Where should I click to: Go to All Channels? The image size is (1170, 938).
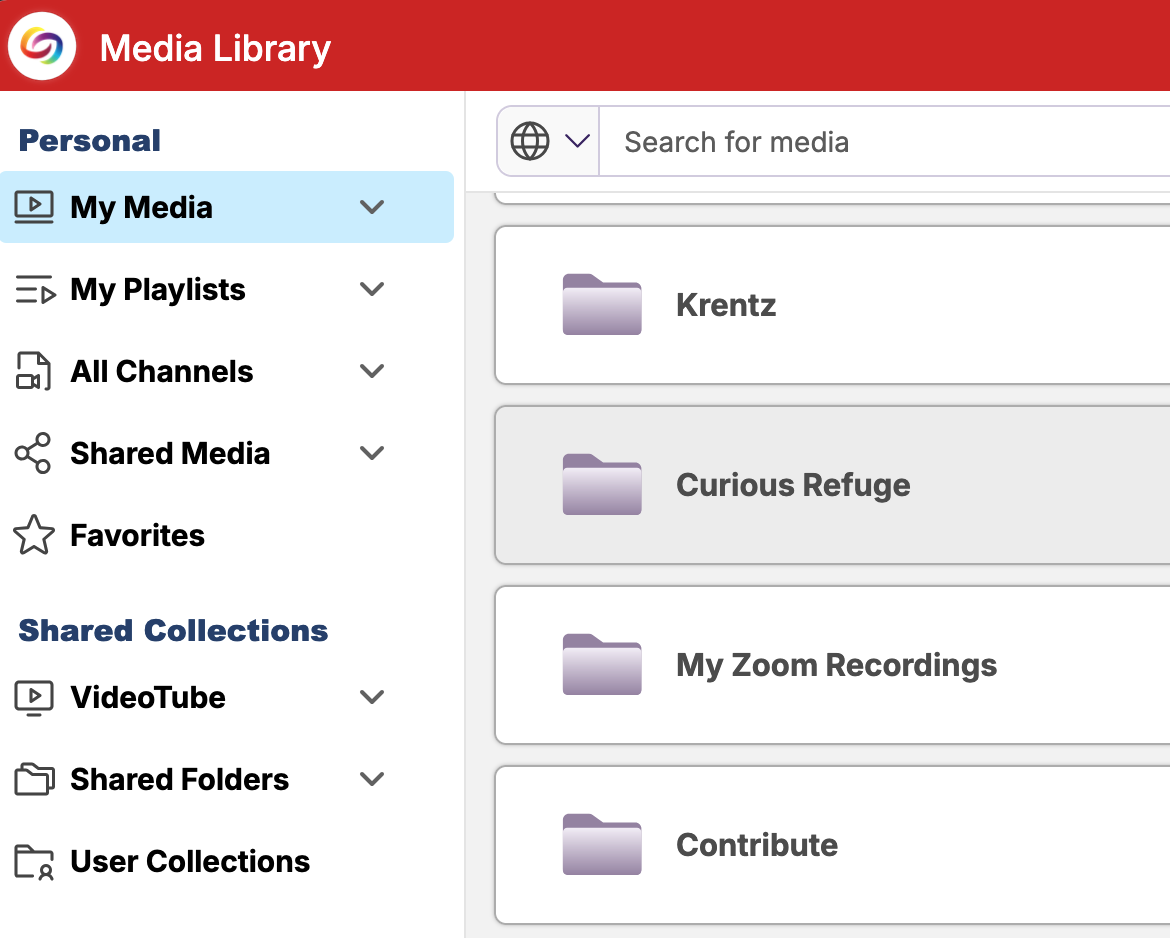162,371
